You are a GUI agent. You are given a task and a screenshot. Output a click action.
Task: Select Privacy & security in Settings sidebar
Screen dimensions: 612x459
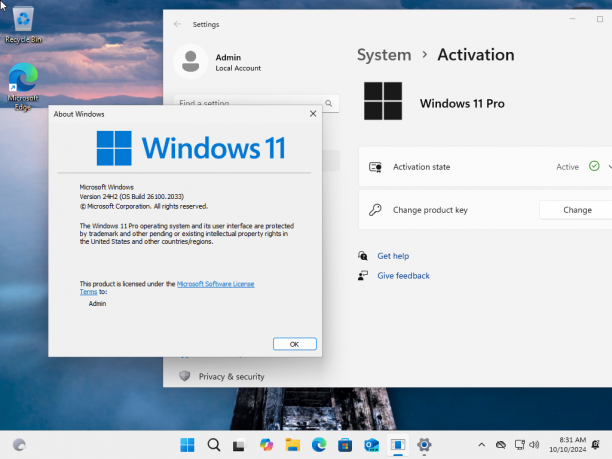(x=231, y=377)
